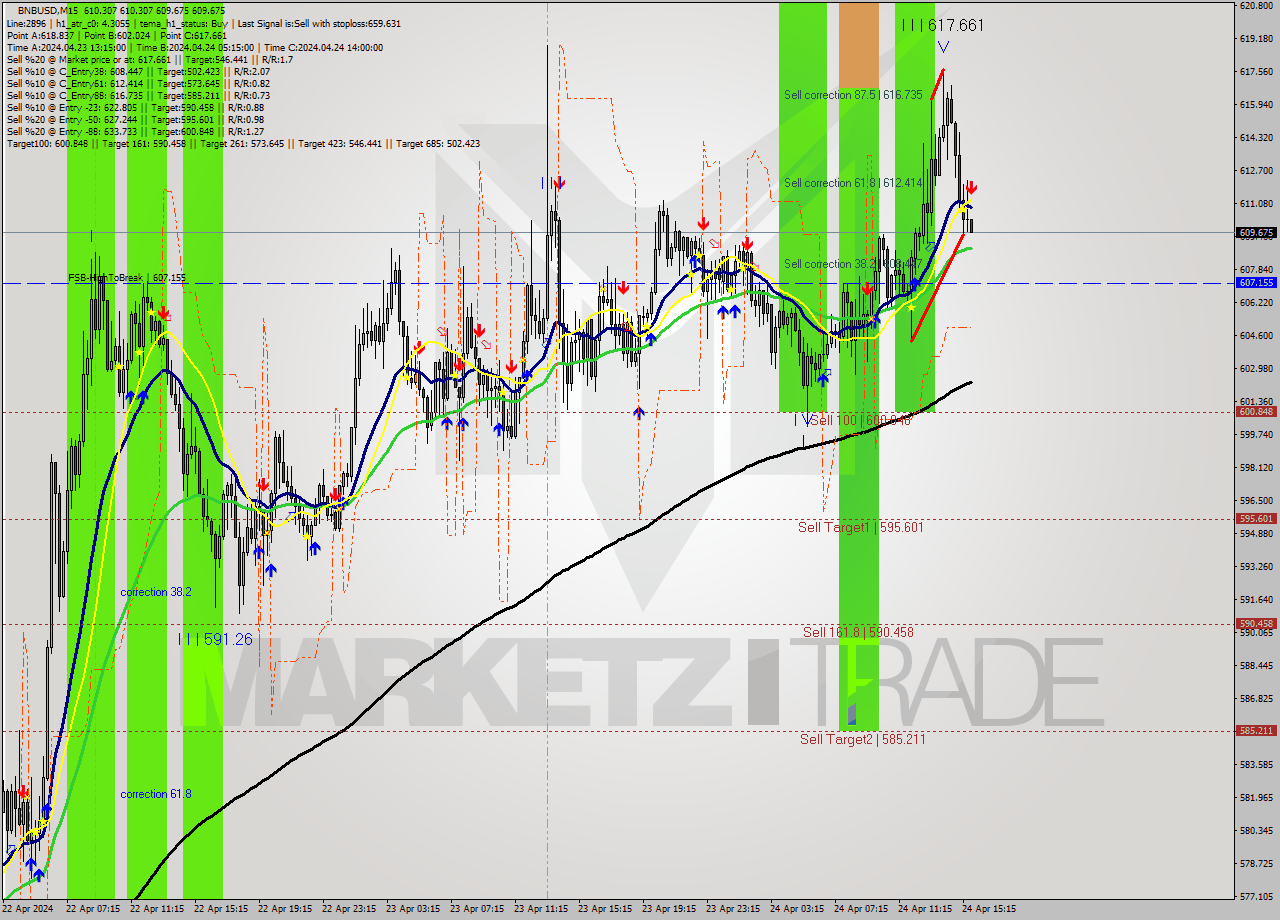
Task: Click current price tag 609.675 on axis
Action: coord(1256,232)
